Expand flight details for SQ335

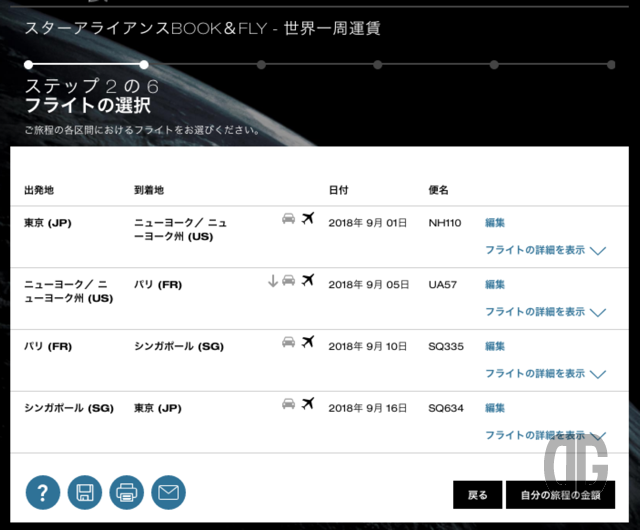click(x=545, y=374)
